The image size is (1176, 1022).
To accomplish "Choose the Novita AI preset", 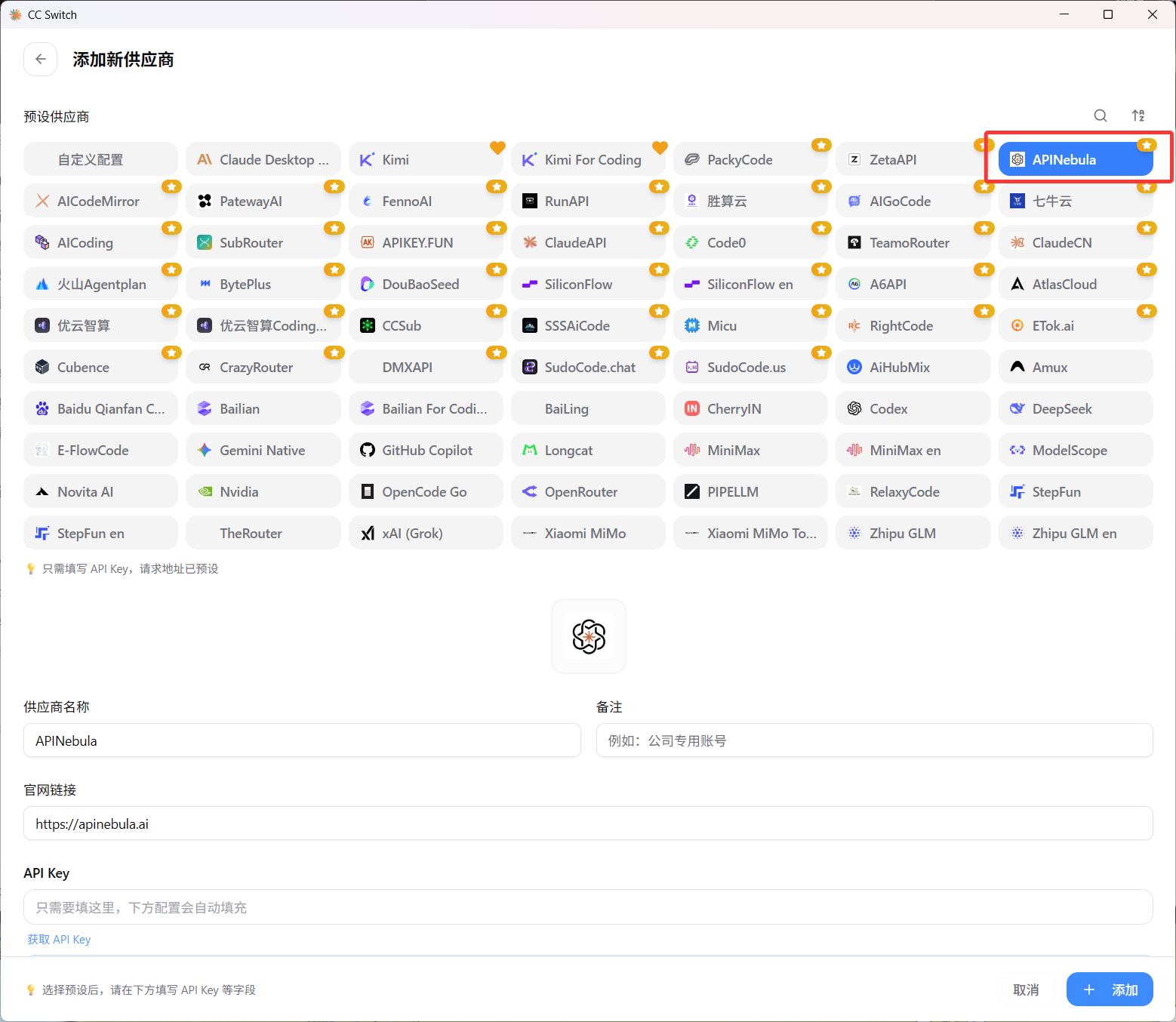I will point(100,491).
